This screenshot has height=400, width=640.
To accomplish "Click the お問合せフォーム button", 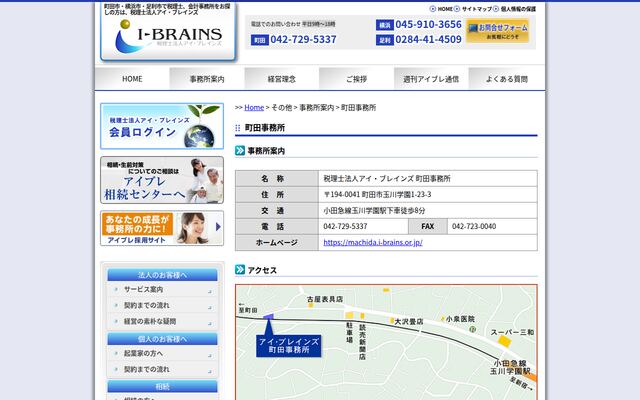I will (498, 31).
